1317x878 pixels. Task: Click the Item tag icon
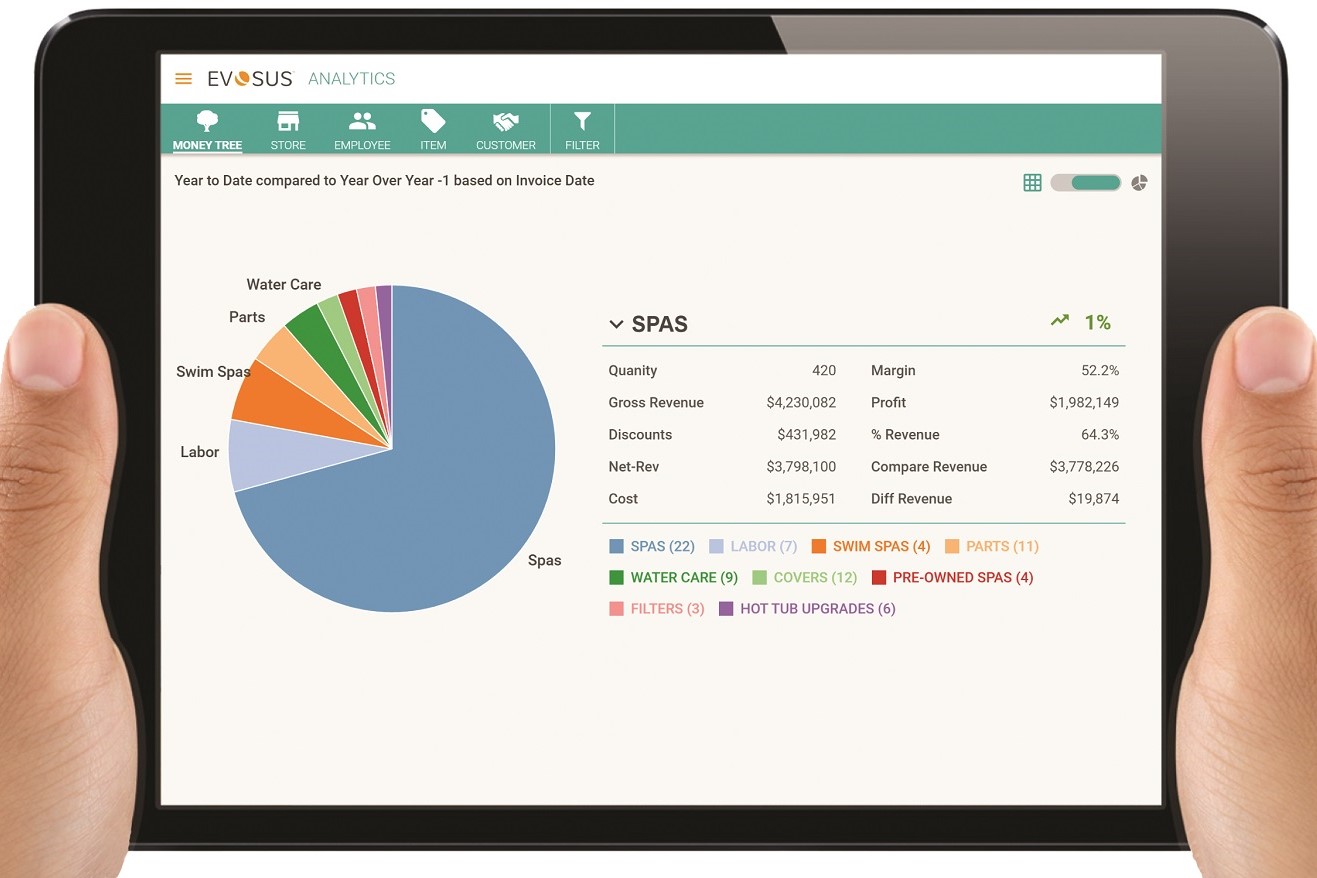[x=433, y=122]
